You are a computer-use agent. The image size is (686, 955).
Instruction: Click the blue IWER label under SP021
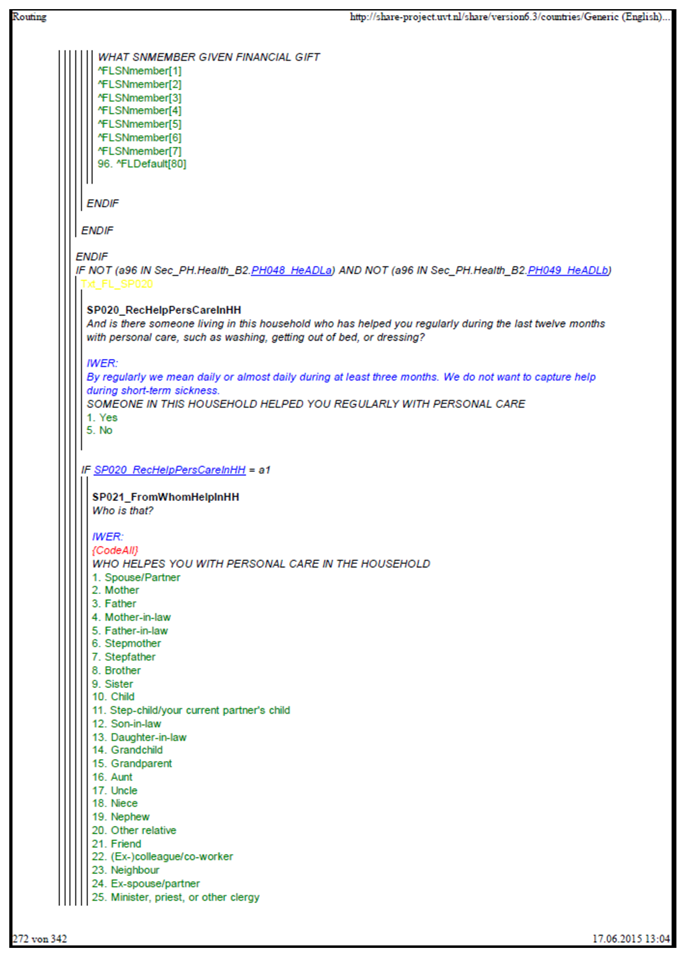click(x=108, y=537)
